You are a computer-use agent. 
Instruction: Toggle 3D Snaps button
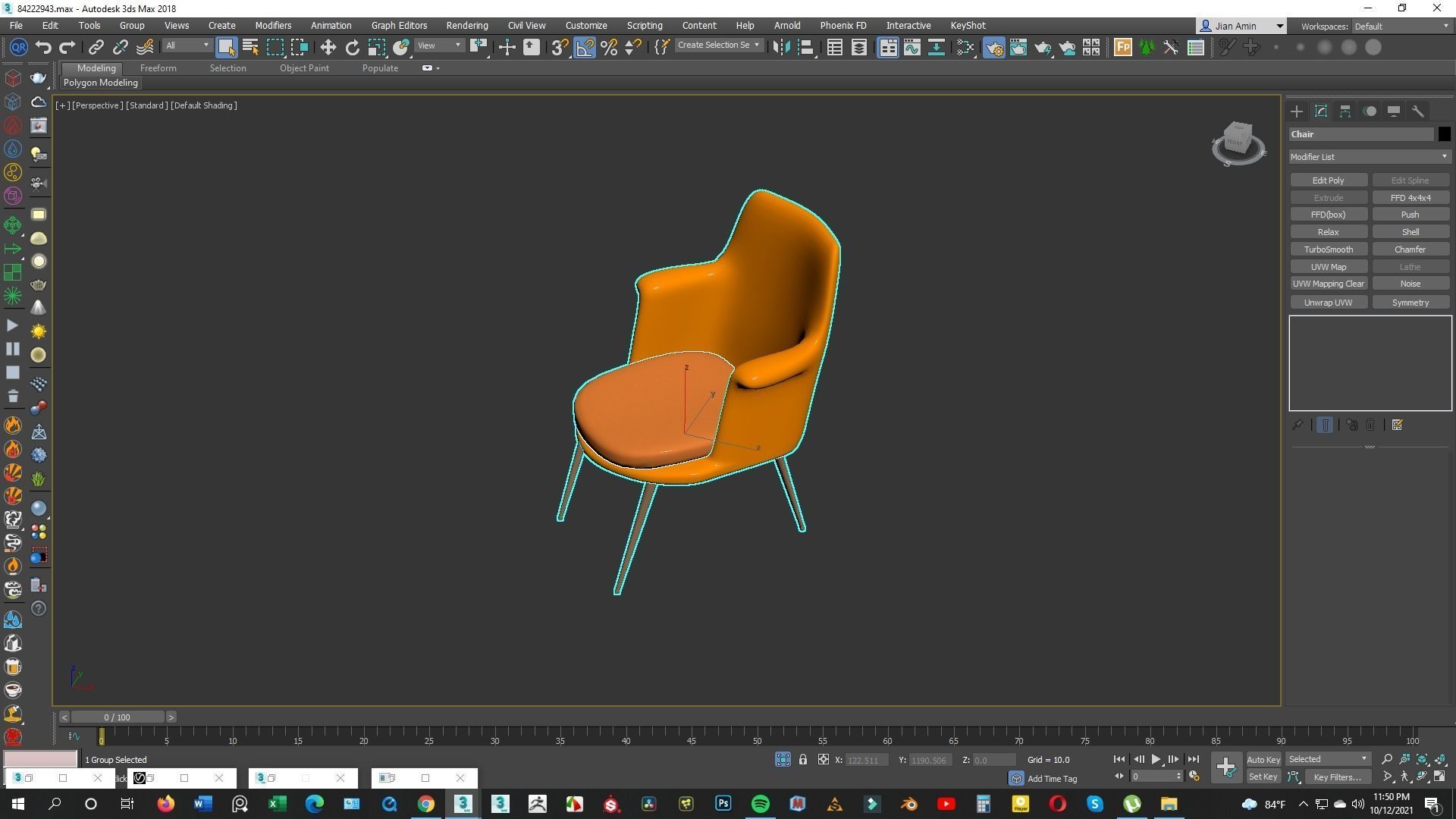[x=560, y=47]
